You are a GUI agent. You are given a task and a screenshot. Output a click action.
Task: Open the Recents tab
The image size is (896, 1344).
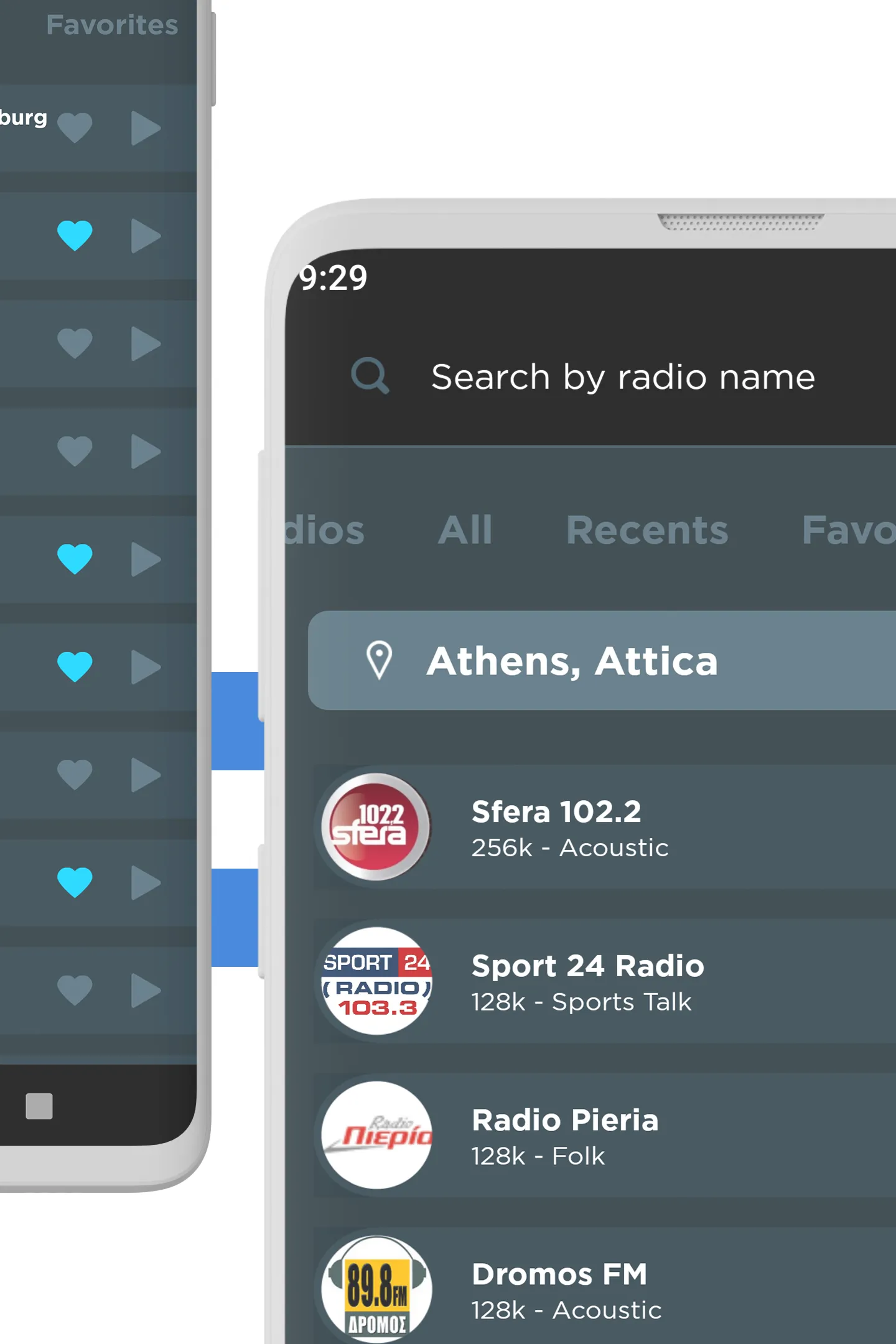(646, 530)
